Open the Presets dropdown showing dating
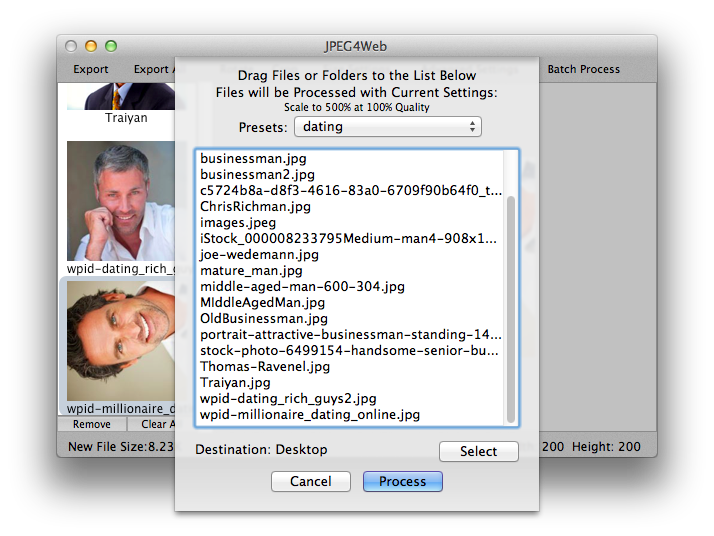The height and width of the screenshot is (536, 714). click(x=388, y=127)
